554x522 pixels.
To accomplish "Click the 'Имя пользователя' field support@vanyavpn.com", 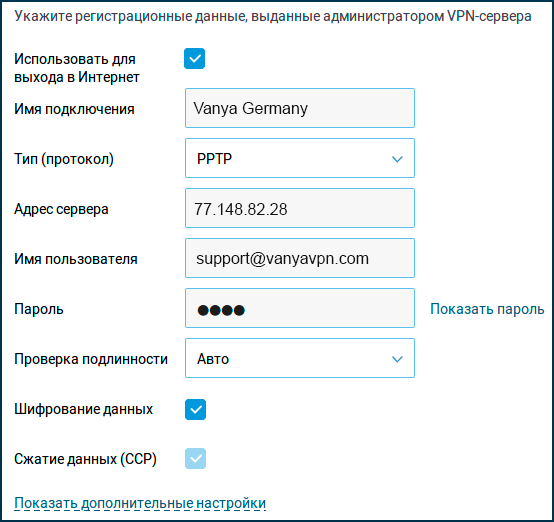I will coord(300,258).
